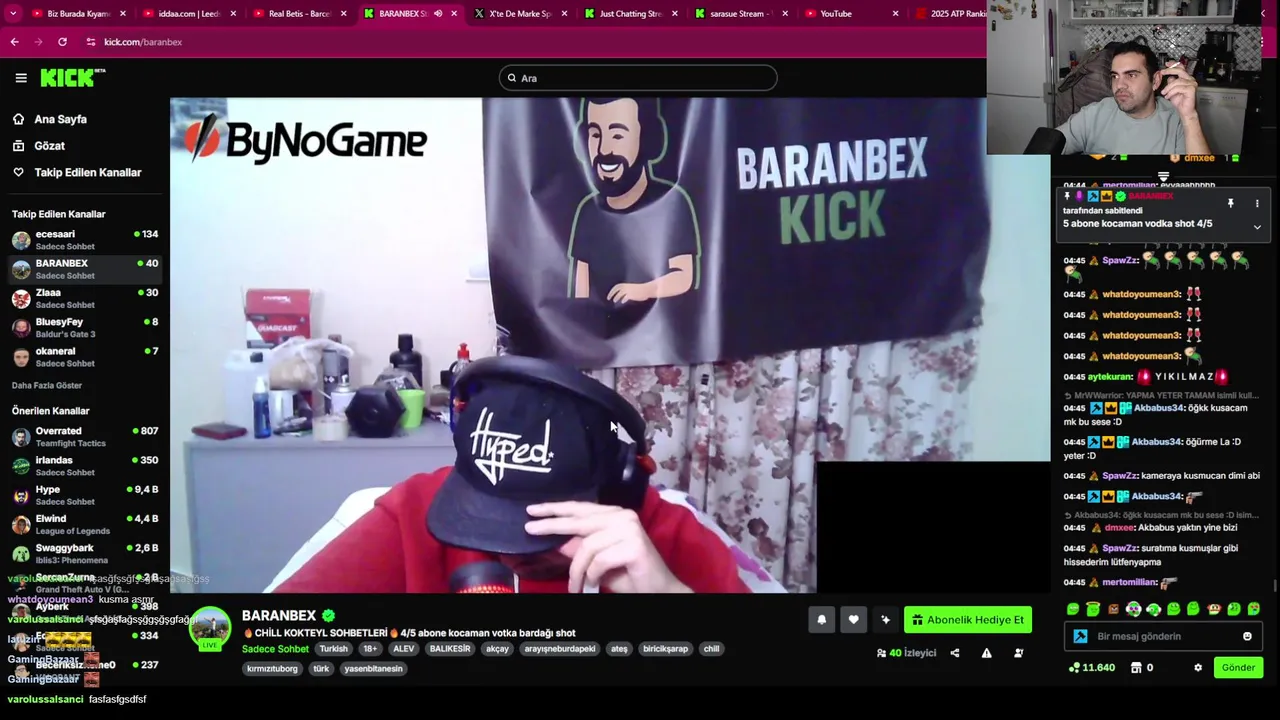Image resolution: width=1280 pixels, height=720 pixels.
Task: Open Hype recommended channel
Action: tap(84, 495)
